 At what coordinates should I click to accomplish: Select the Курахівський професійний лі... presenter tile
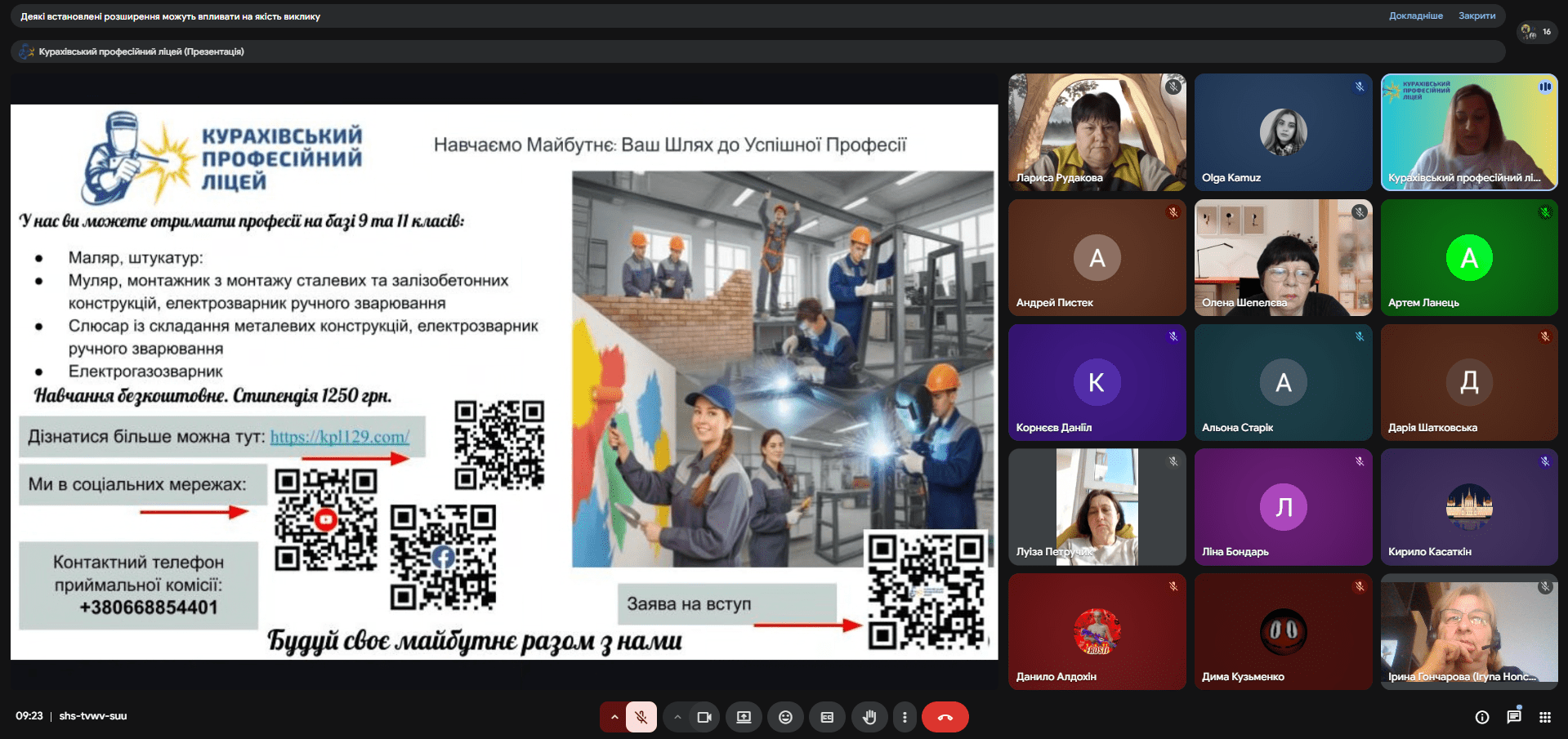1469,132
